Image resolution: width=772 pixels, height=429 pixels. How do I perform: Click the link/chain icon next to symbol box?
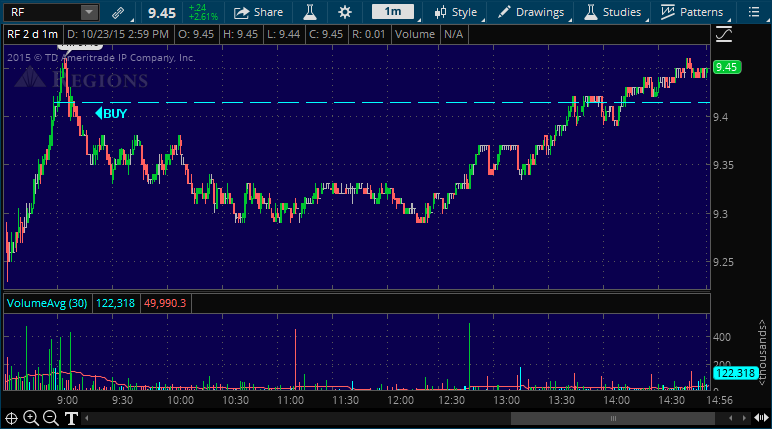click(x=118, y=13)
